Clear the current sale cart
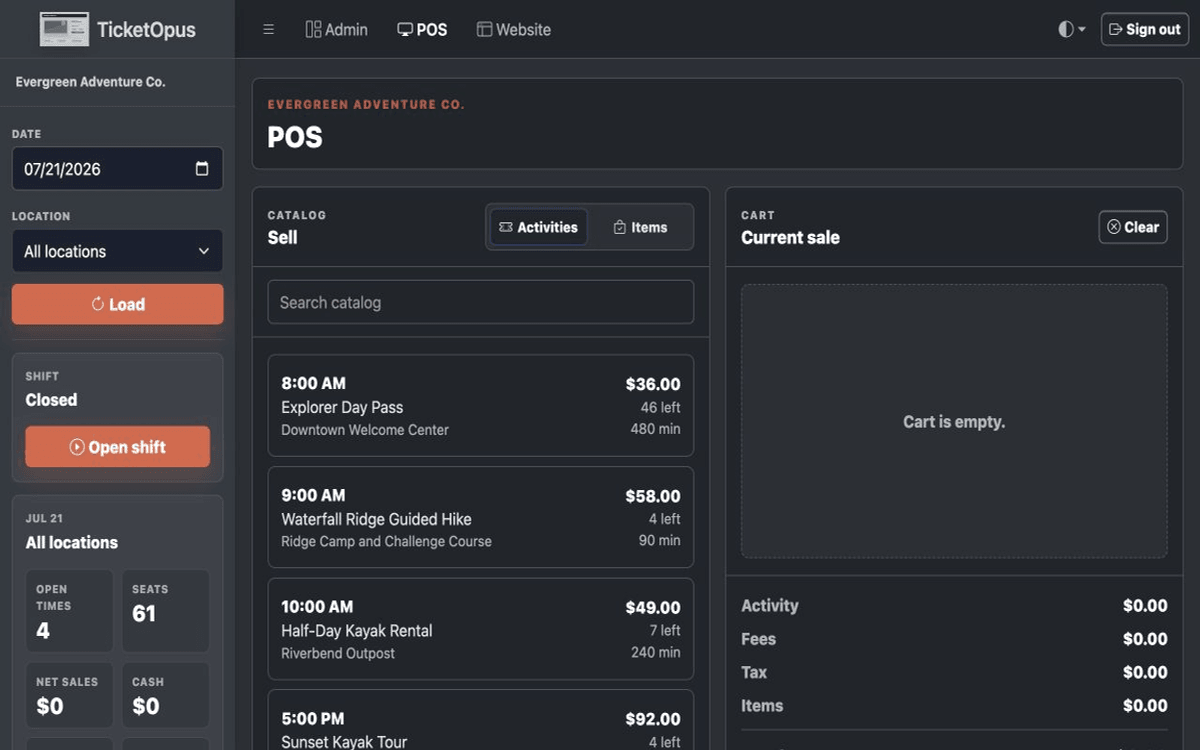Viewport: 1200px width, 750px height. click(x=1132, y=227)
